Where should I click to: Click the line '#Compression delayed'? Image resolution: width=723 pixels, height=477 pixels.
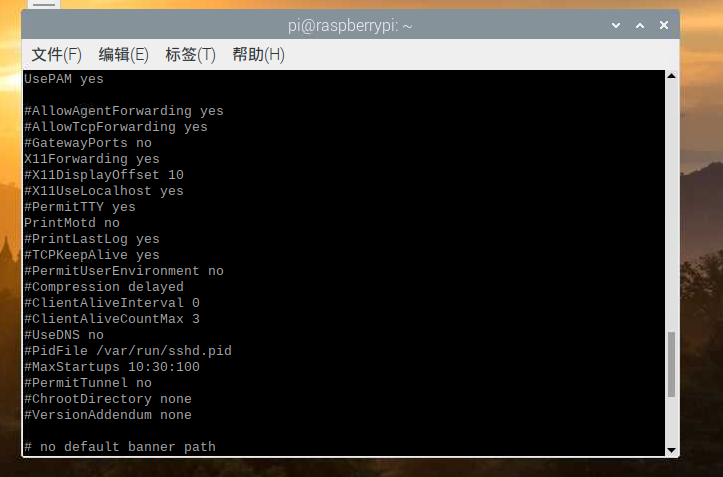coord(104,287)
